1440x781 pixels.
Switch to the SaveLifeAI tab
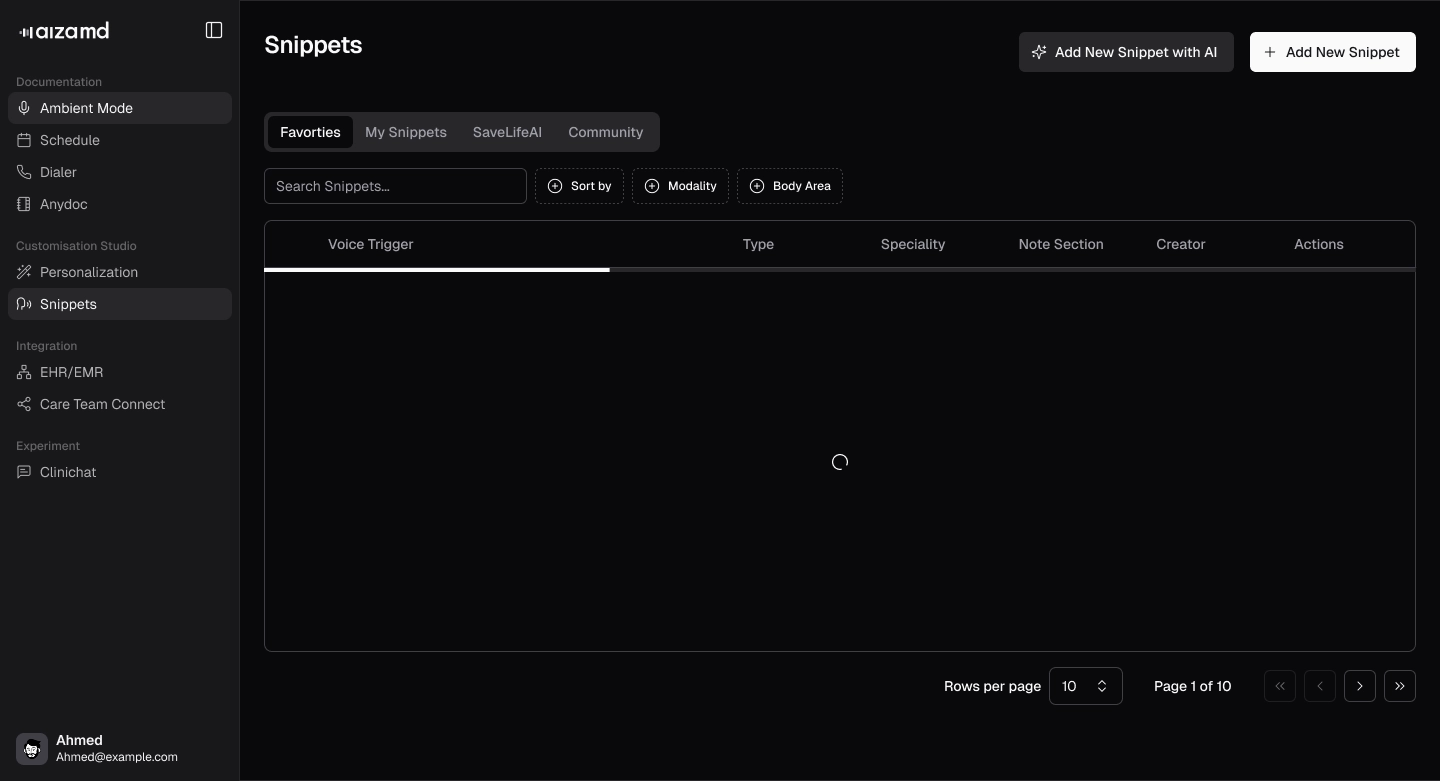point(507,132)
